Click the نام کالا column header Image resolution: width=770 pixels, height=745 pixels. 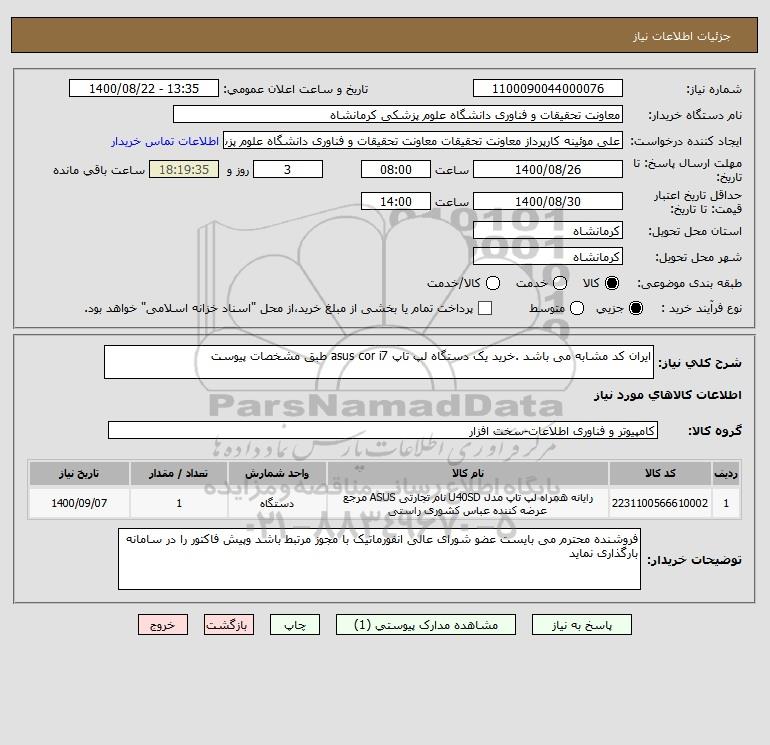[468, 473]
